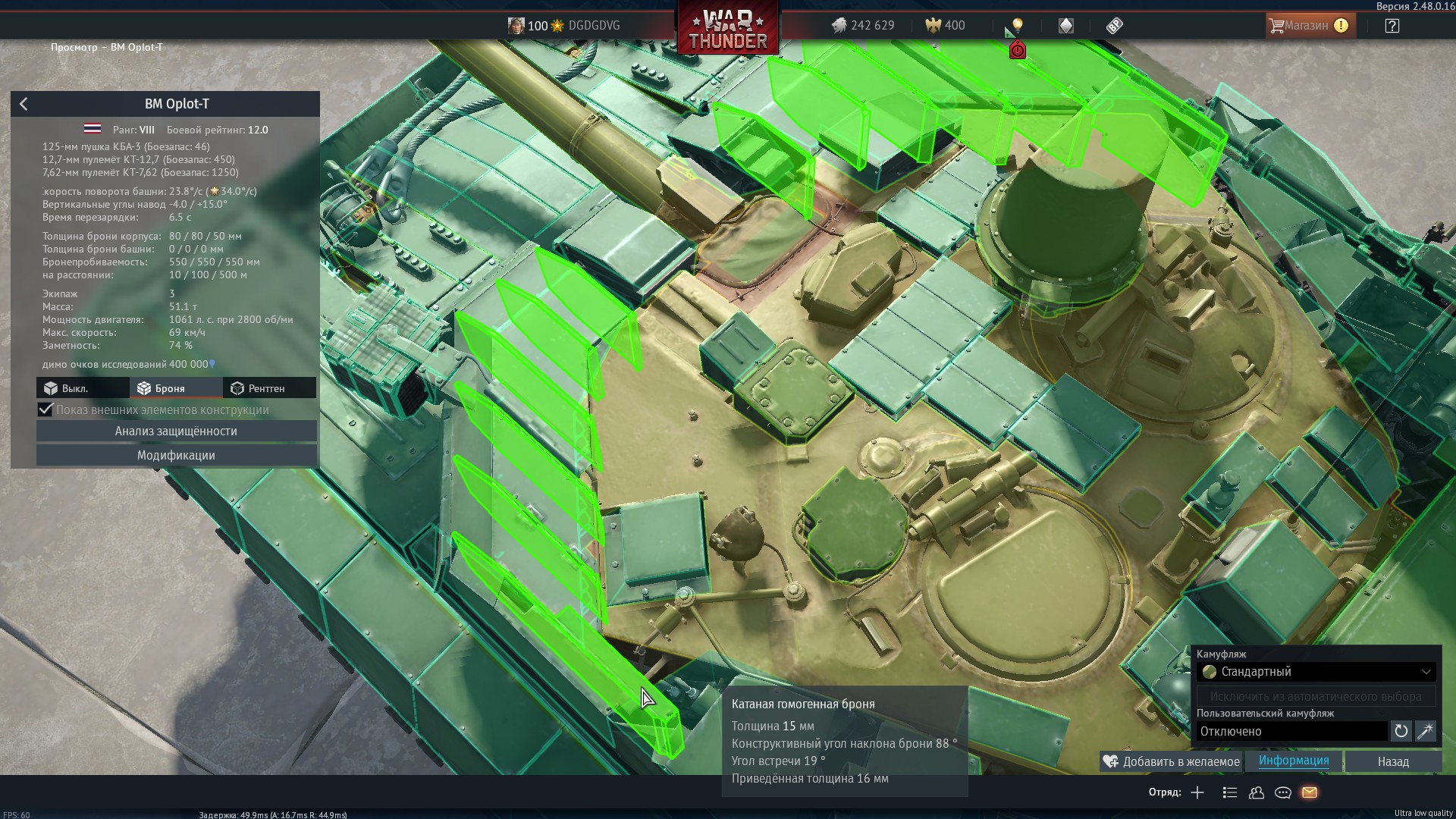Click Добавить в желаемое button
This screenshot has width=1456, height=819.
tap(1172, 761)
